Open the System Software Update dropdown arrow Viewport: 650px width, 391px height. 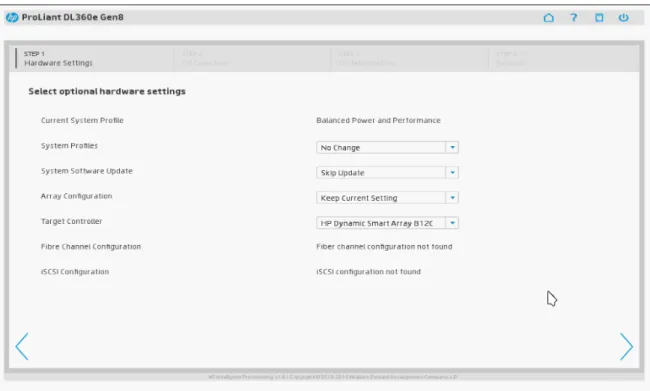[x=452, y=172]
